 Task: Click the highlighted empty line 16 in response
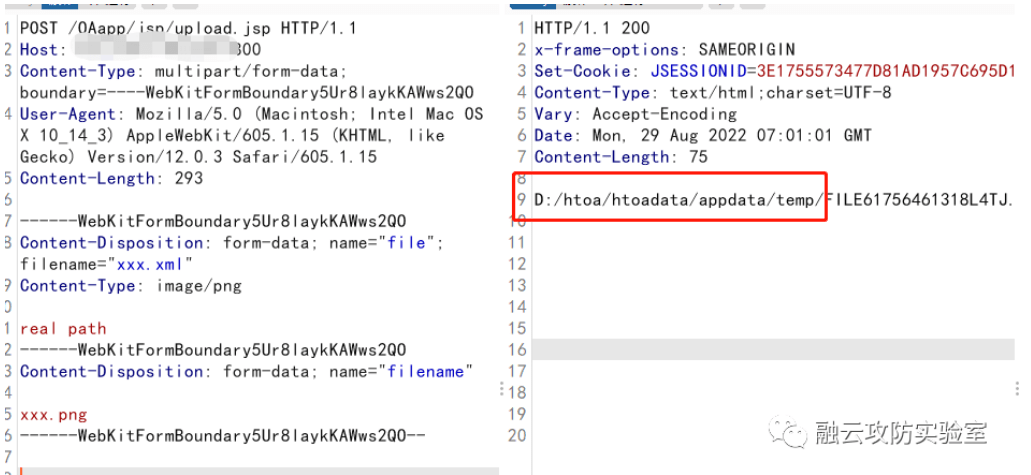point(770,350)
